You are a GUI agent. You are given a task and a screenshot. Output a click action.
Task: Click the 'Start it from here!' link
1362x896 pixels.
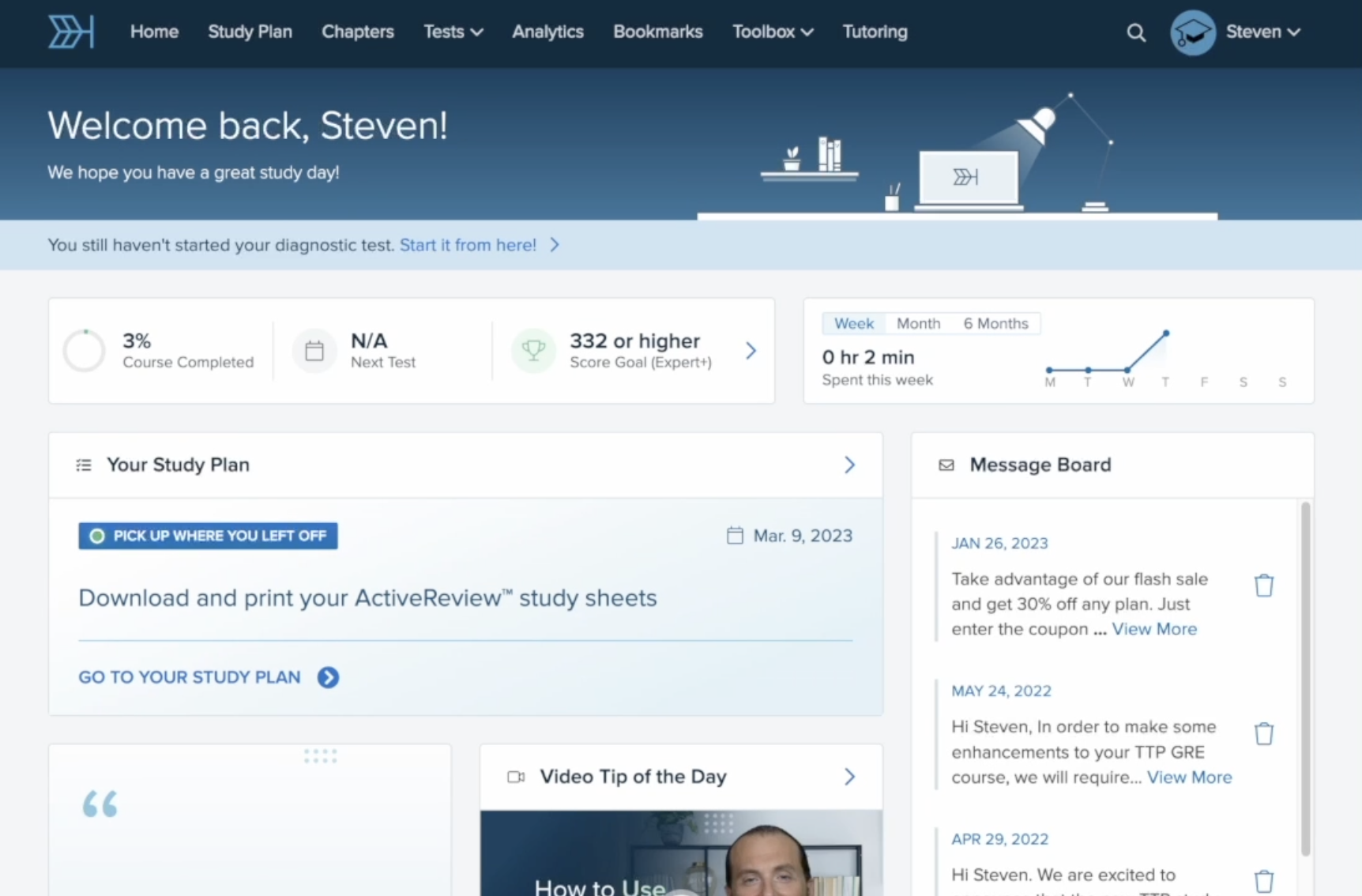click(468, 245)
